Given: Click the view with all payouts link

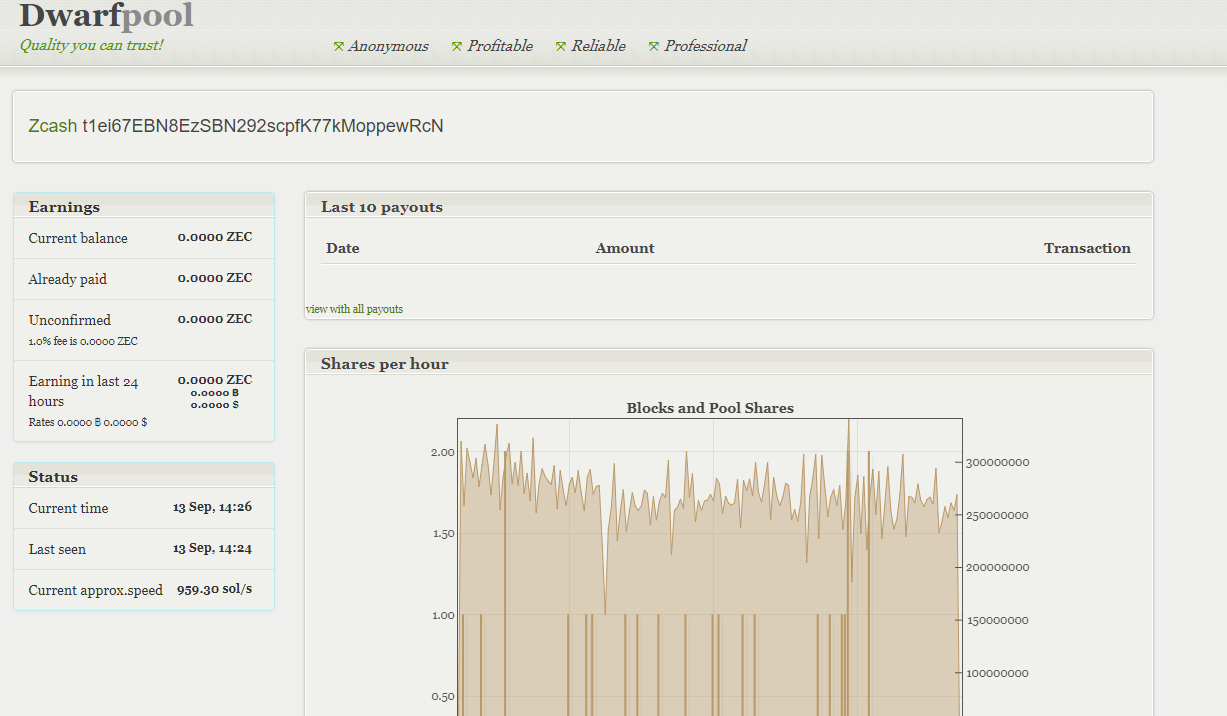Looking at the screenshot, I should [354, 309].
